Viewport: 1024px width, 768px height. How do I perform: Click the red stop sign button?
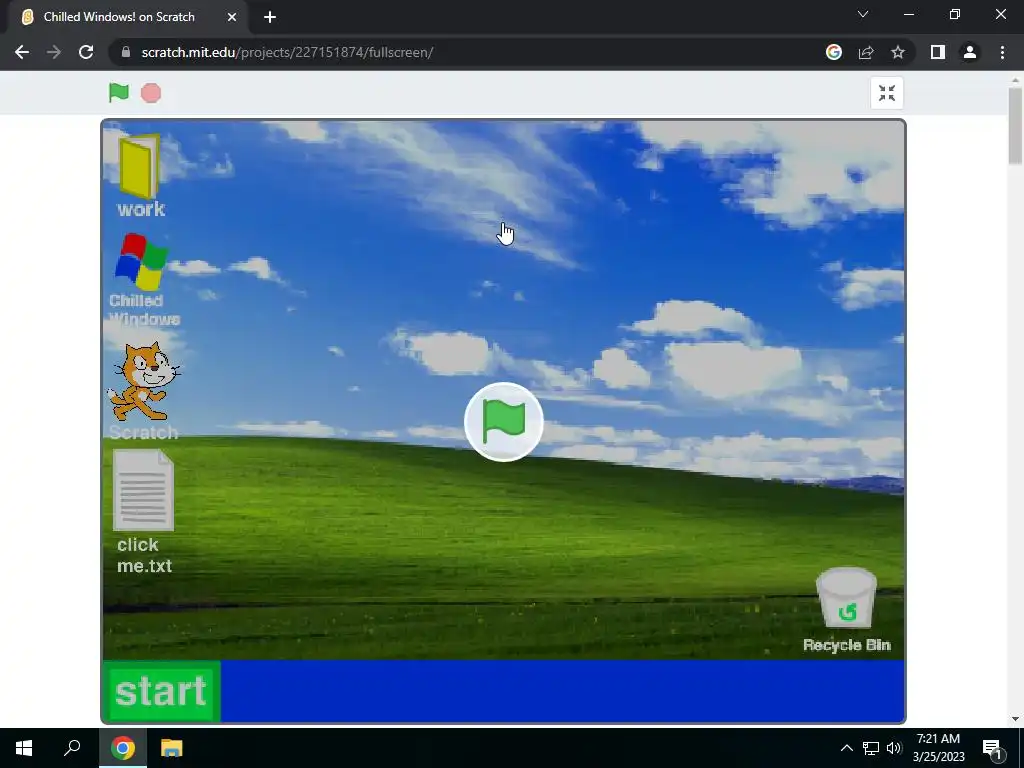151,93
